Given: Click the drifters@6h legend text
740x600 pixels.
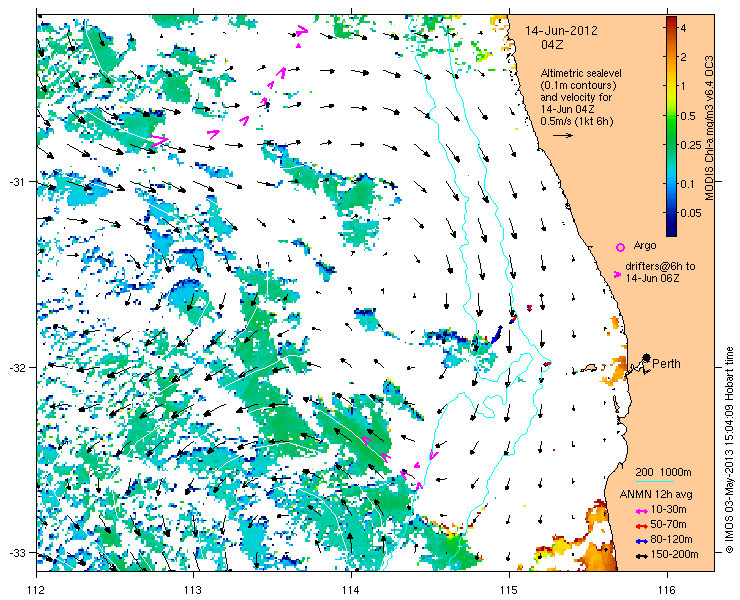Looking at the screenshot, I should click(660, 266).
